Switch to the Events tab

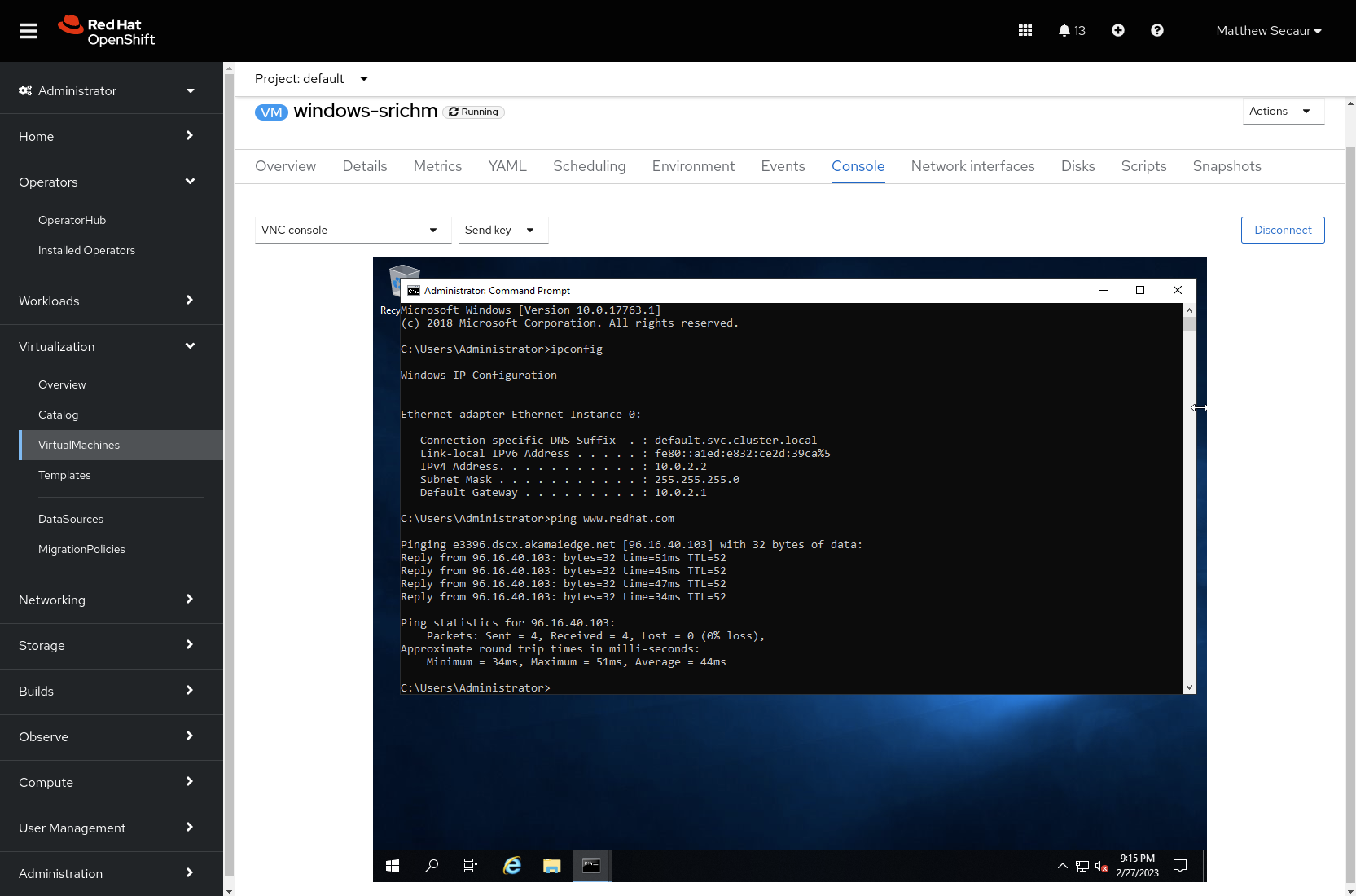[783, 166]
